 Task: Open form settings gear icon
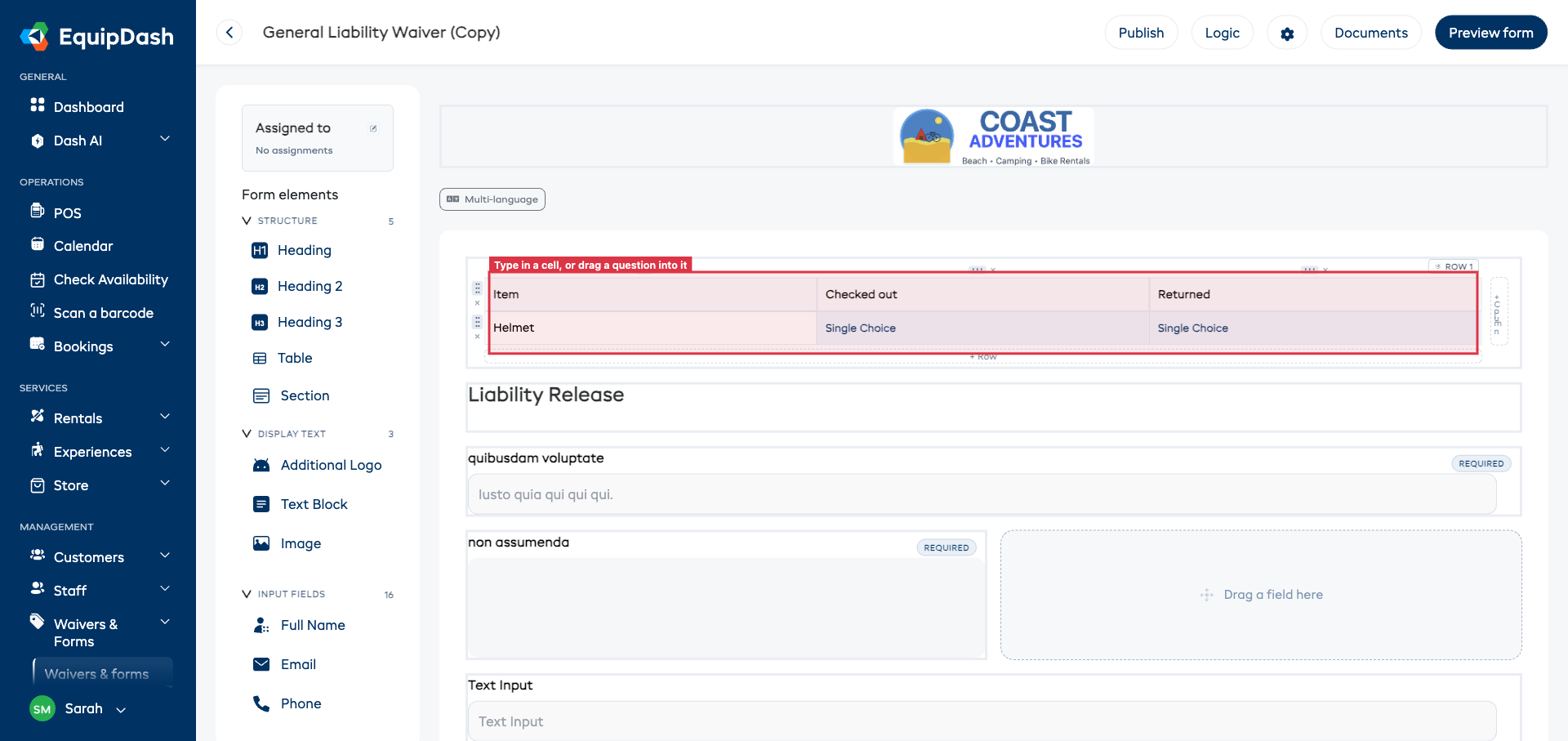coord(1287,33)
